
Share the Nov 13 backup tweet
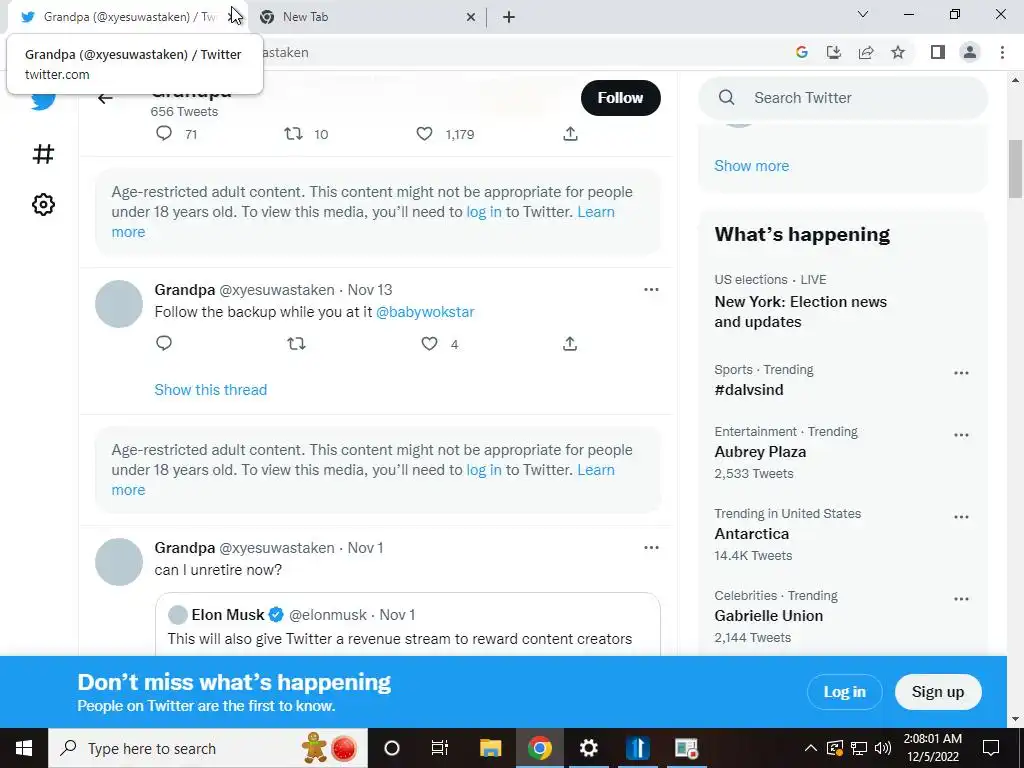coord(570,344)
